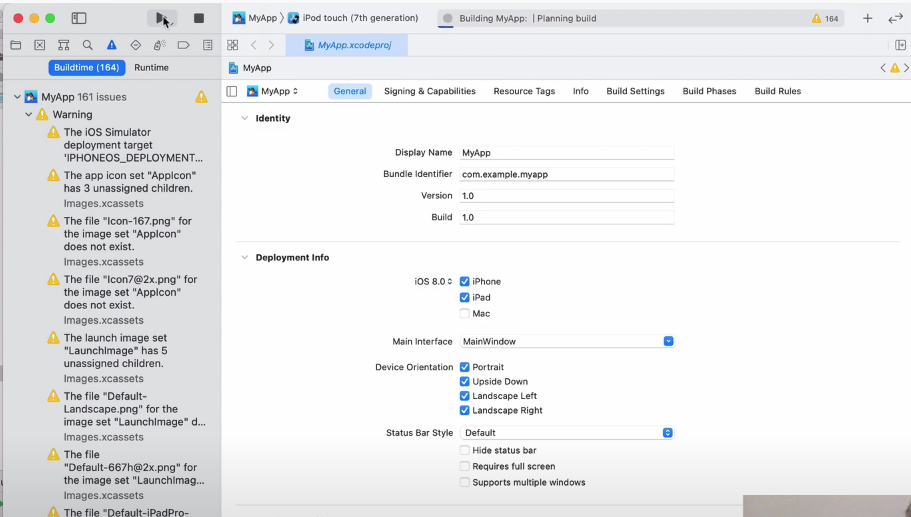Click the Build number field
The height and width of the screenshot is (517, 911).
(x=566, y=217)
